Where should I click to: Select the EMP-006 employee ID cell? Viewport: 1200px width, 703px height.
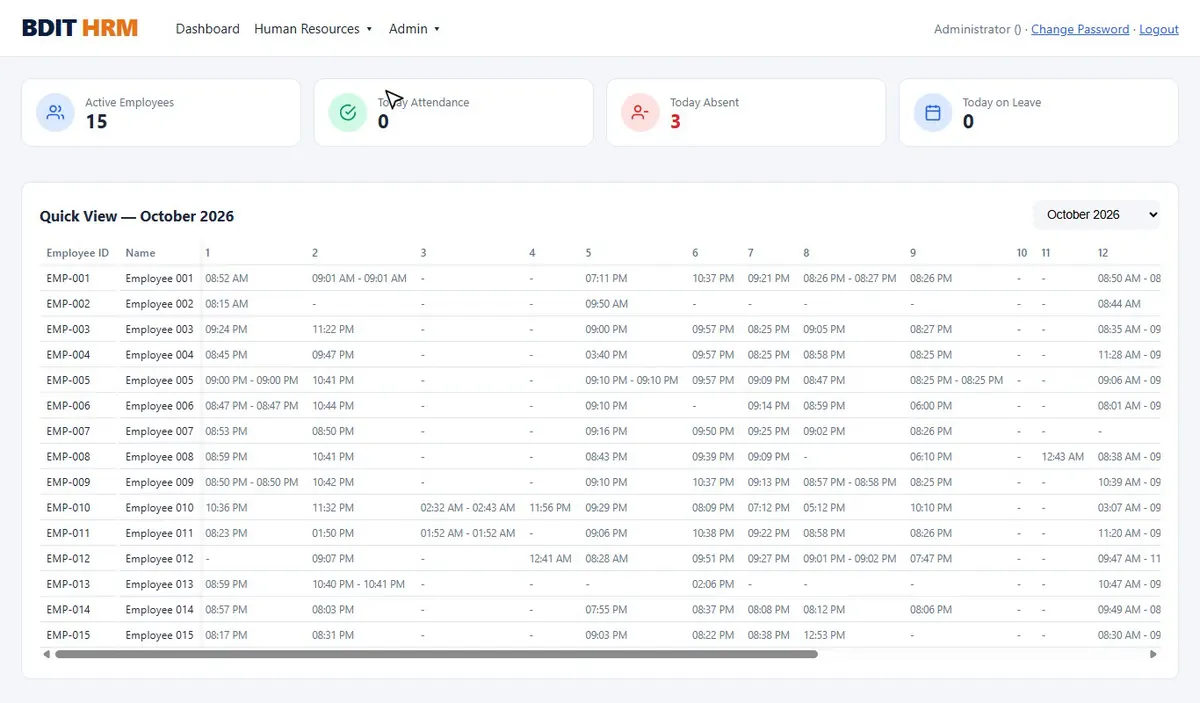68,406
